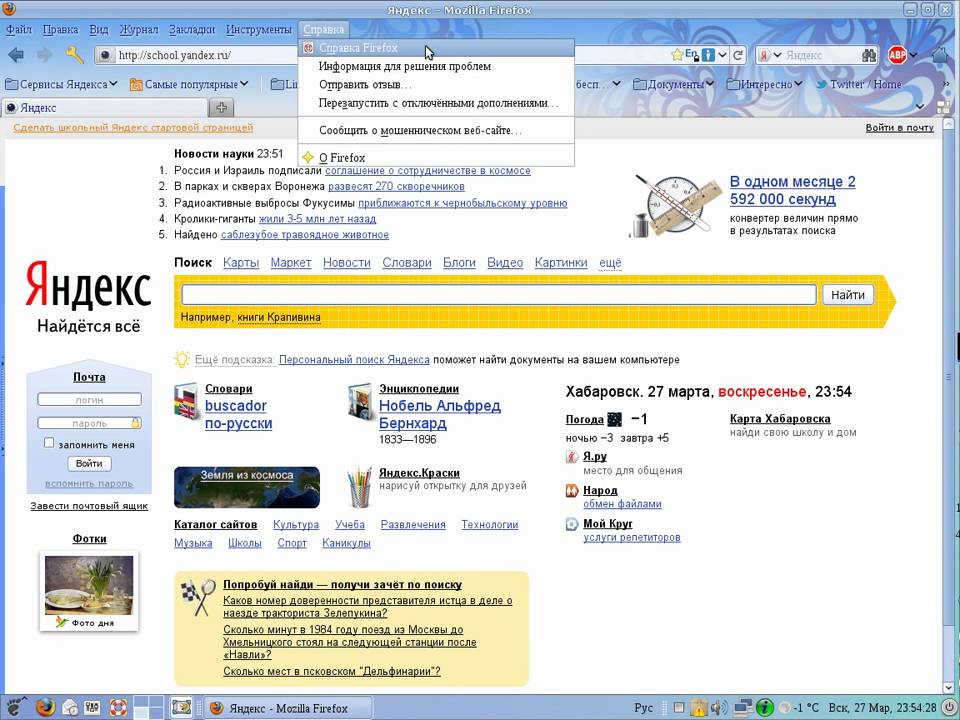Open the Картинки link
Image resolution: width=960 pixels, height=720 pixels.
[561, 263]
